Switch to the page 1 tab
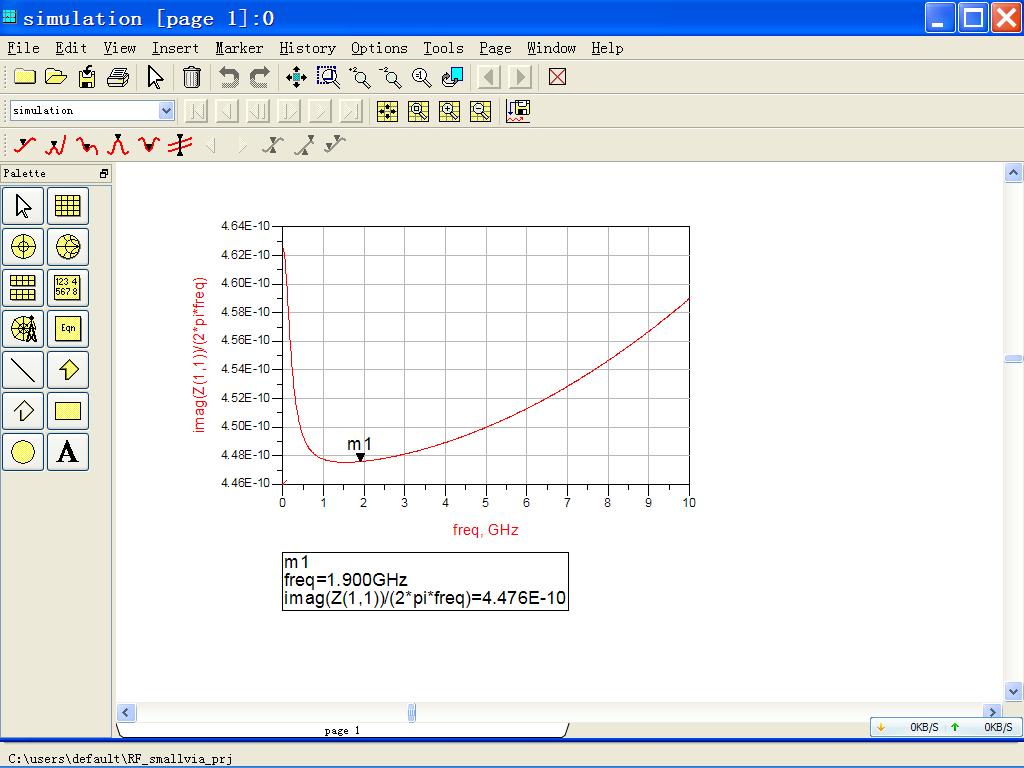The width and height of the screenshot is (1024, 768). 342,731
